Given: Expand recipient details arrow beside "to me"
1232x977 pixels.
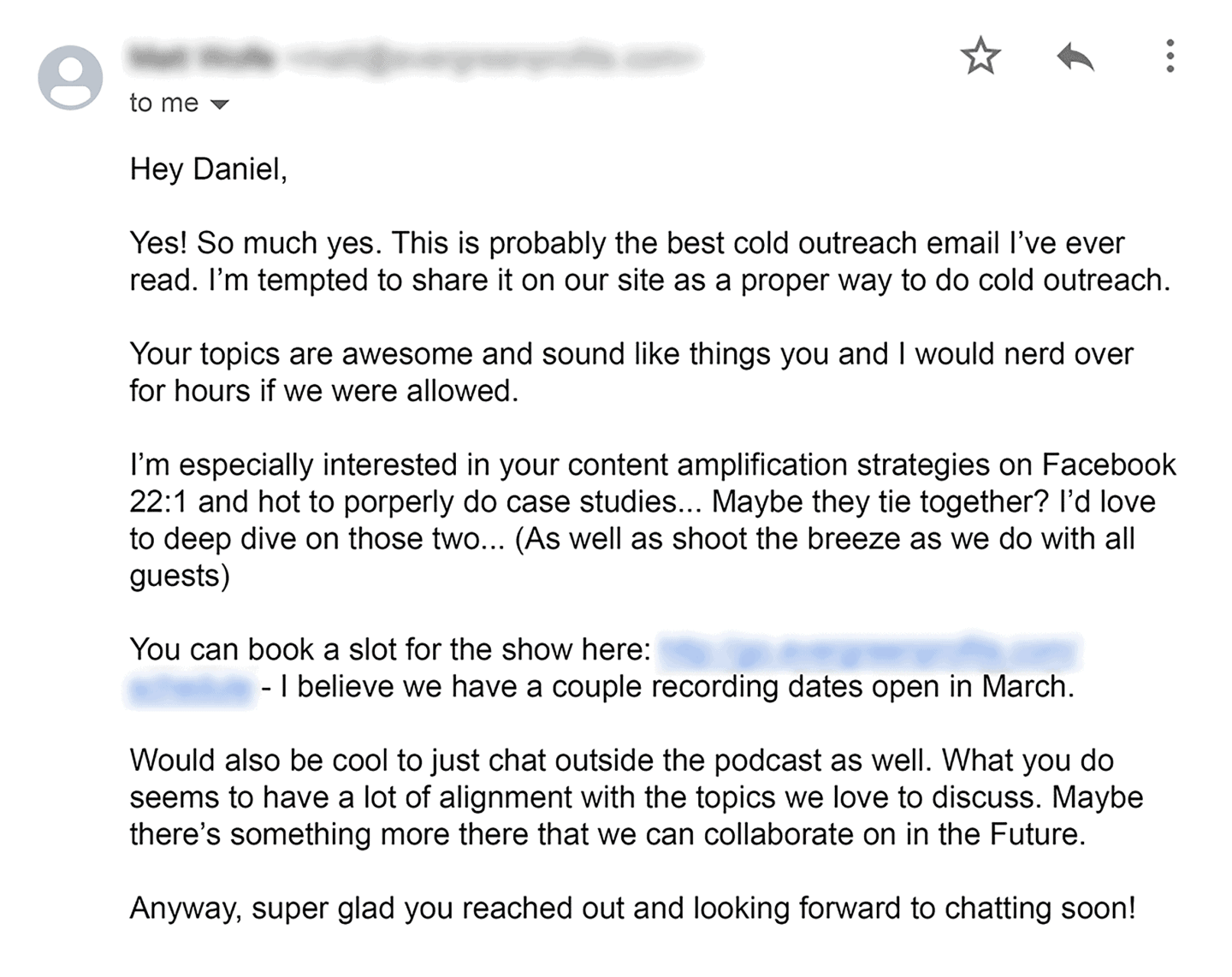Looking at the screenshot, I should (221, 104).
